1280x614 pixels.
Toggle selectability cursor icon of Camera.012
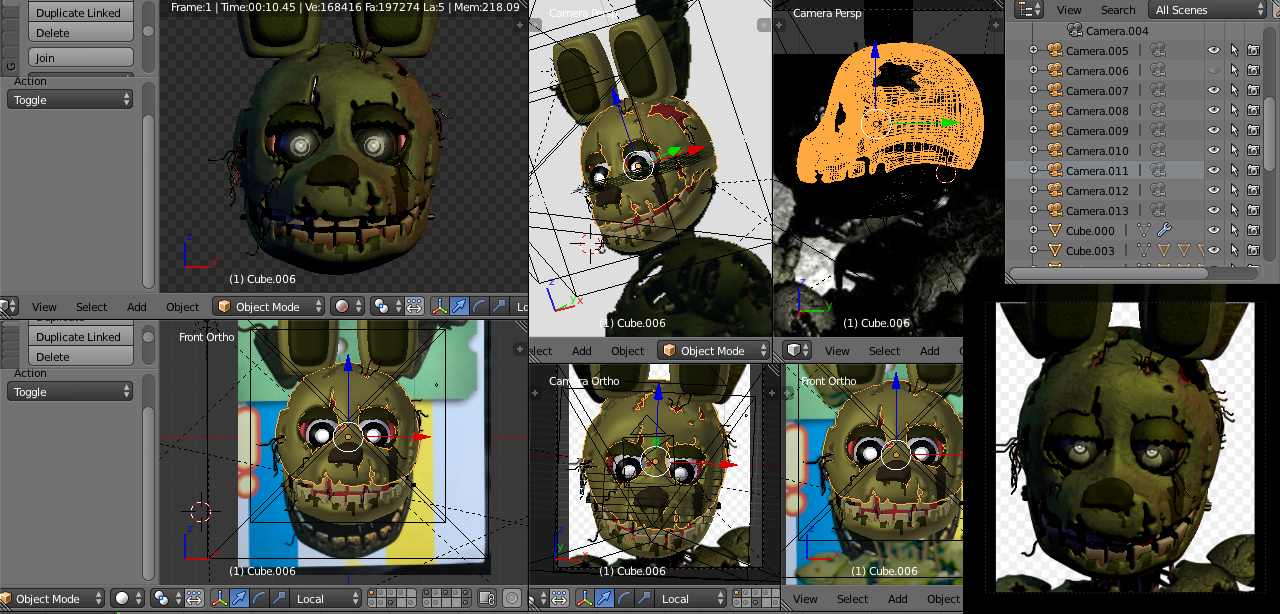(x=1234, y=190)
